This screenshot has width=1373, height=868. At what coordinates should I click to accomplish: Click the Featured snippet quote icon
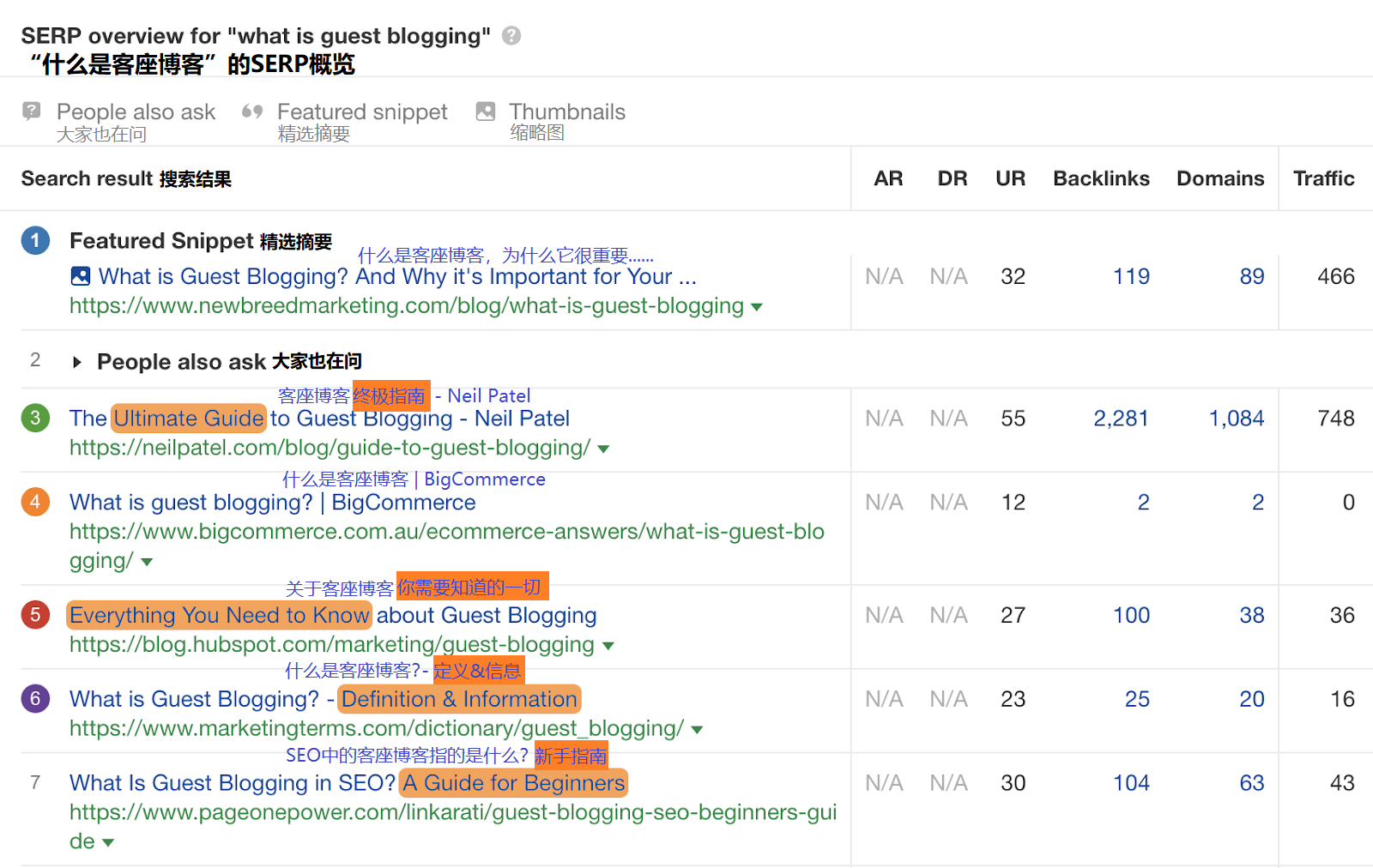click(251, 112)
